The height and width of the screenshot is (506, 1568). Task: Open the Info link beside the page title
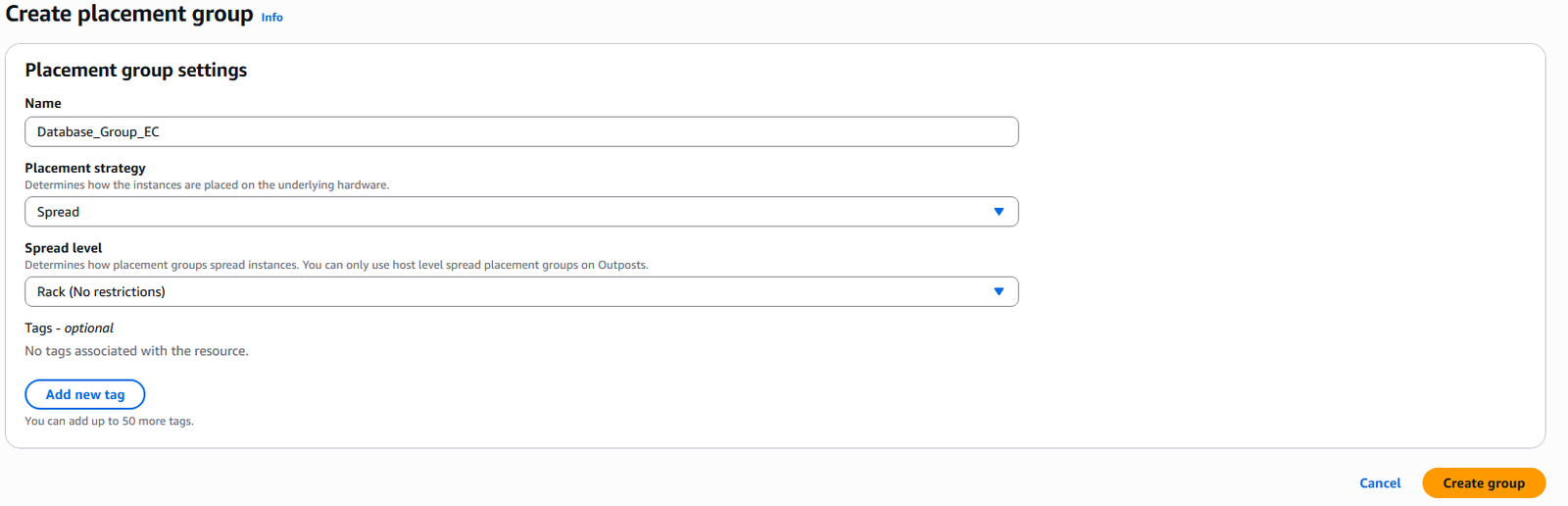click(271, 18)
